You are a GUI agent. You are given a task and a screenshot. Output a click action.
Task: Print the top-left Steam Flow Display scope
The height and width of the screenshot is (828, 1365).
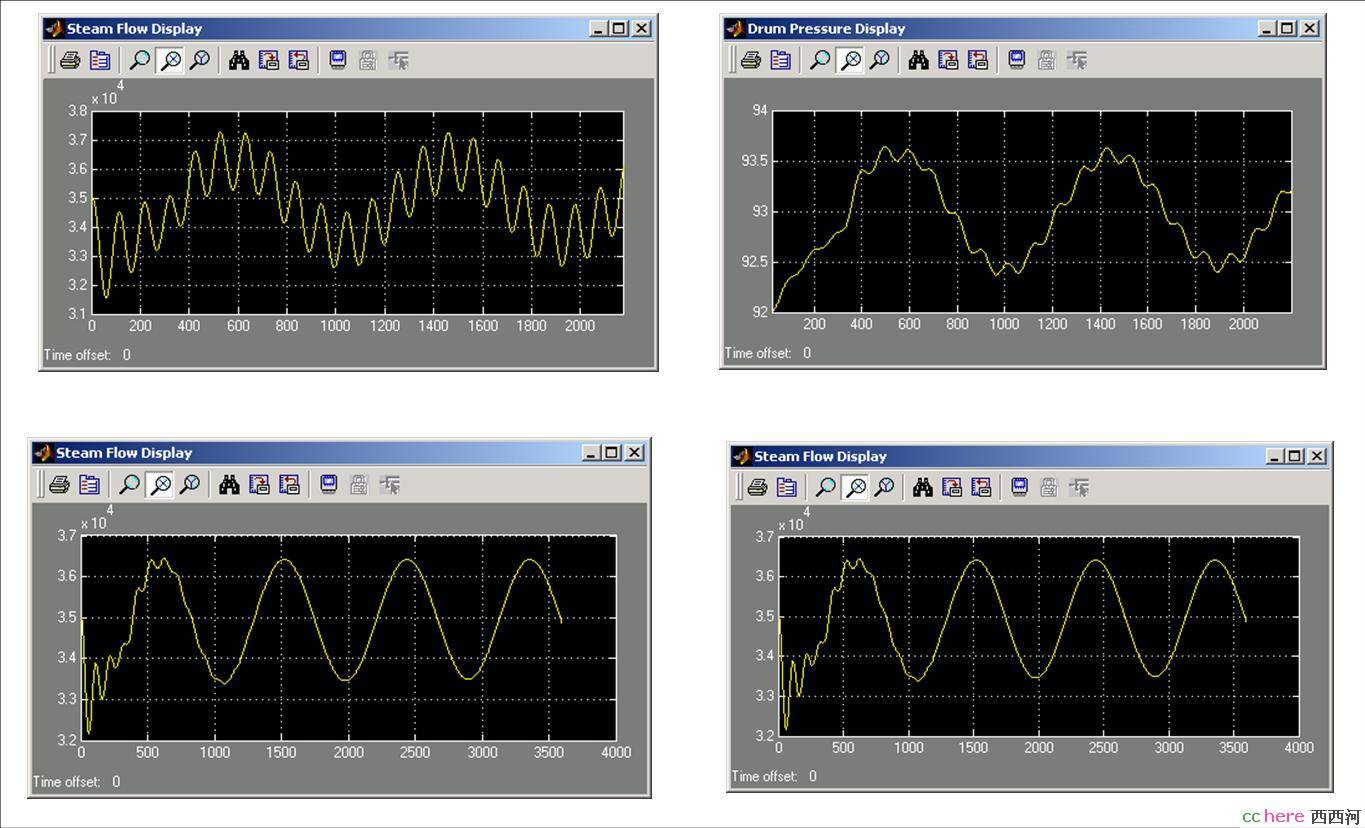point(70,60)
